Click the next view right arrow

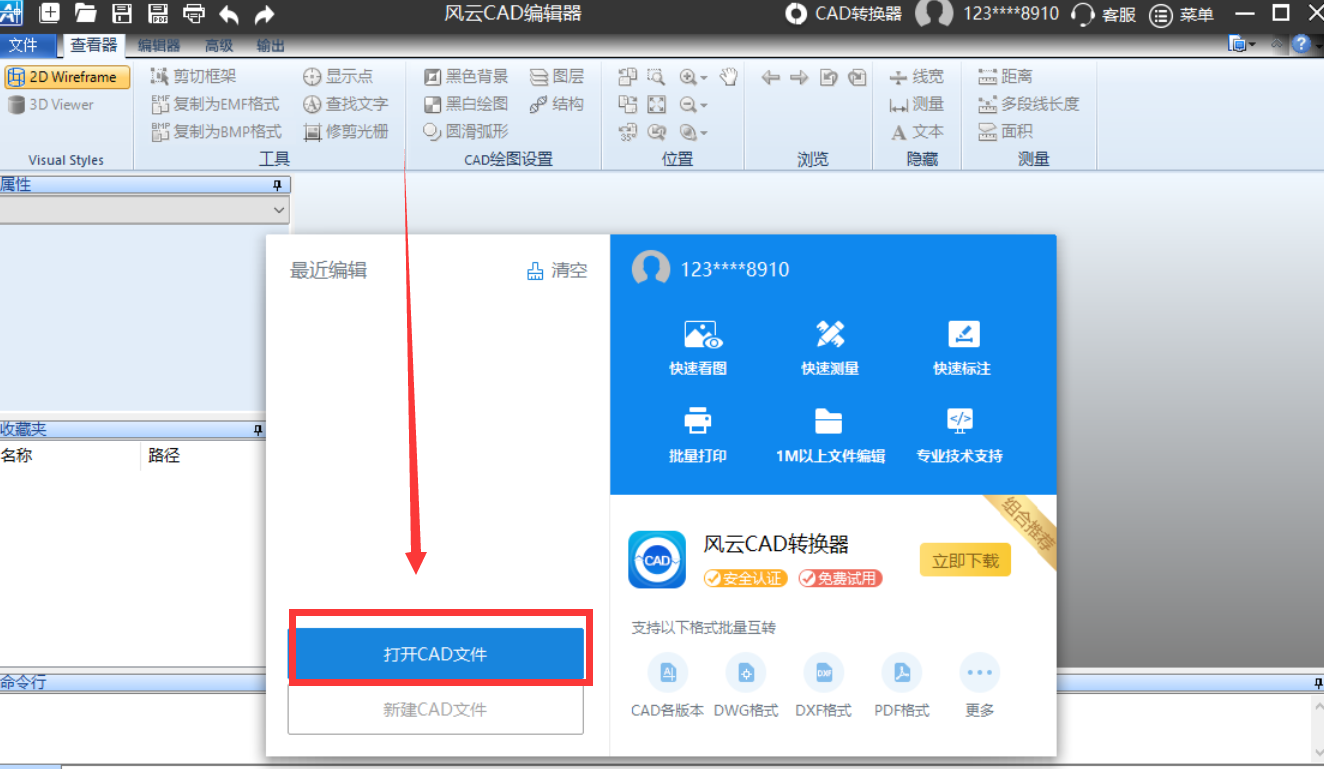[x=799, y=77]
